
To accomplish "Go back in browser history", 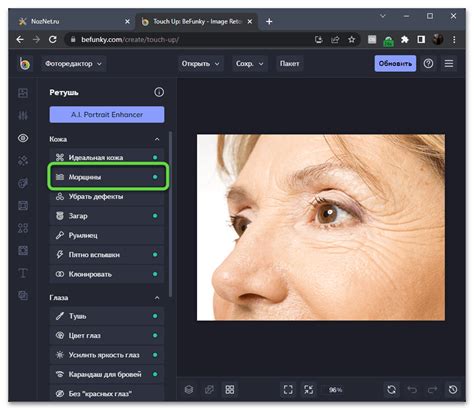I will point(20,39).
